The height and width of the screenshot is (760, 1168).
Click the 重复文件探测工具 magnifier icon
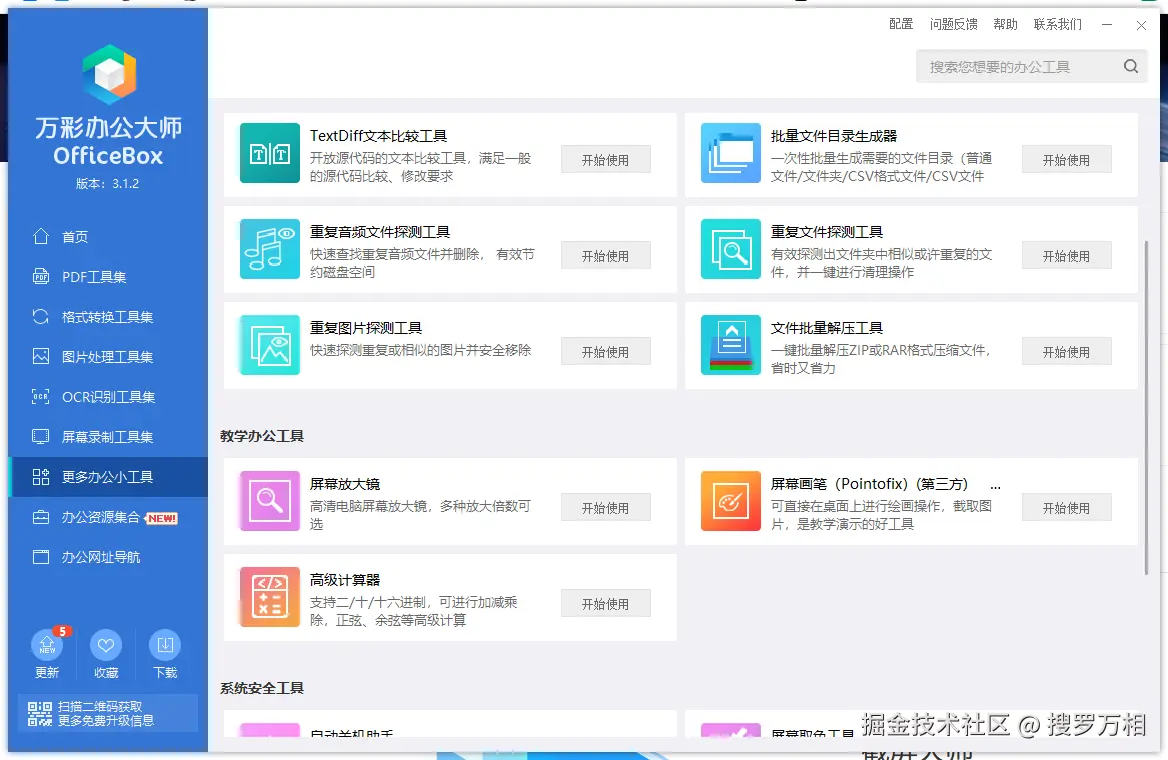731,249
